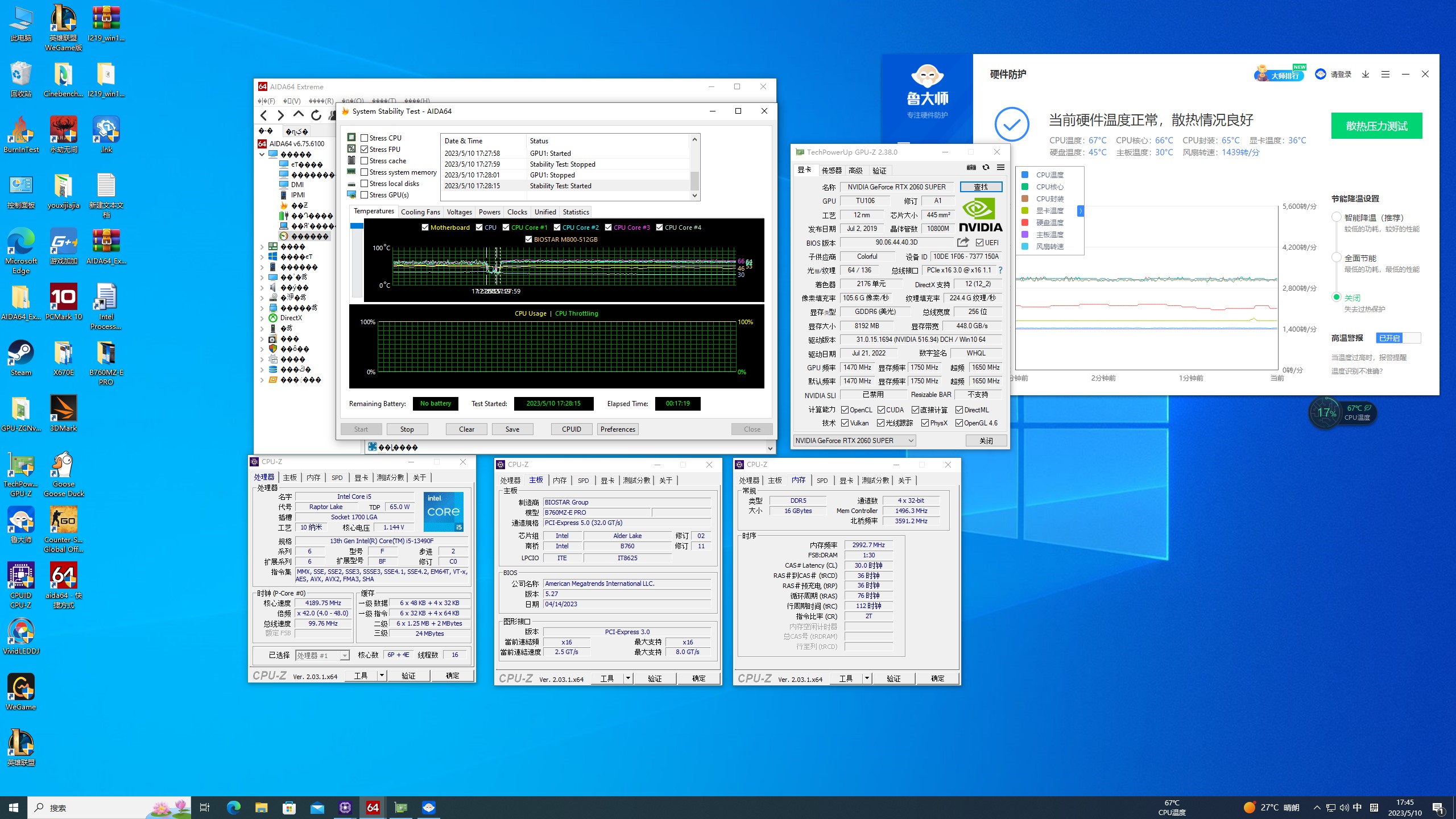Open the Steam desktop icon
The image size is (1456, 819).
21,358
